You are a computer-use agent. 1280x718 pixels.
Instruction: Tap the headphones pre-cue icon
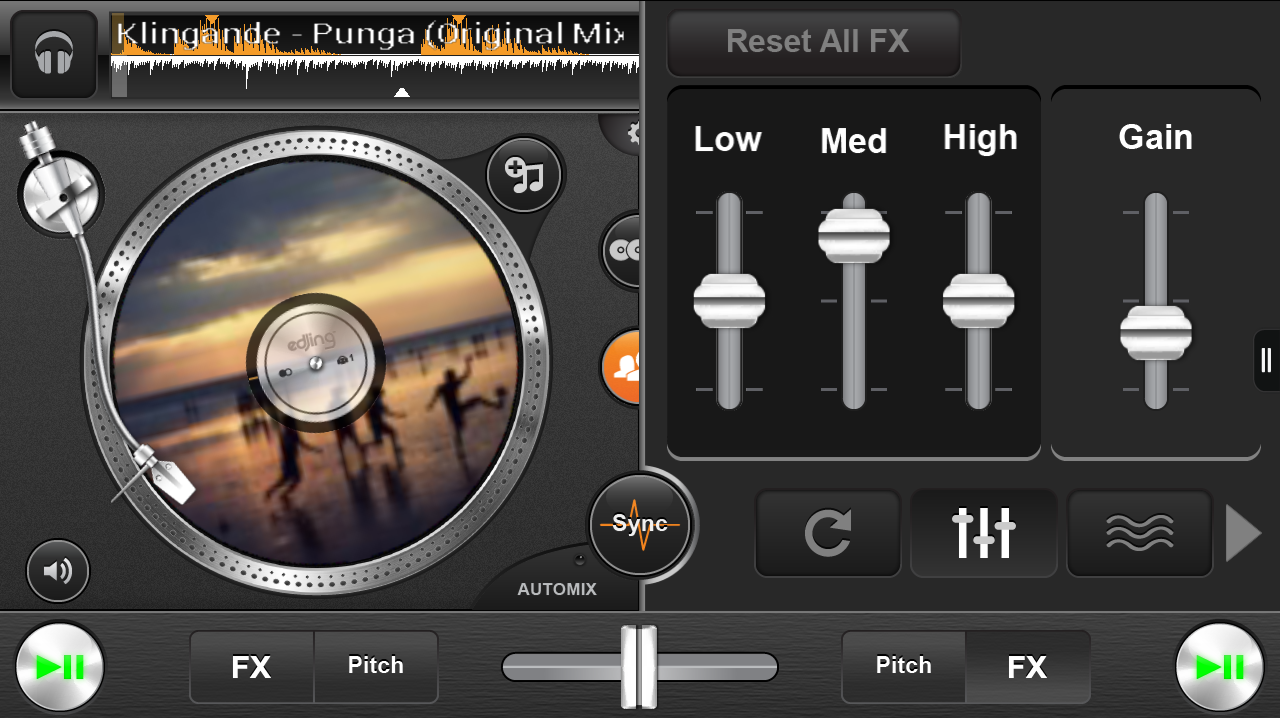coord(54,54)
